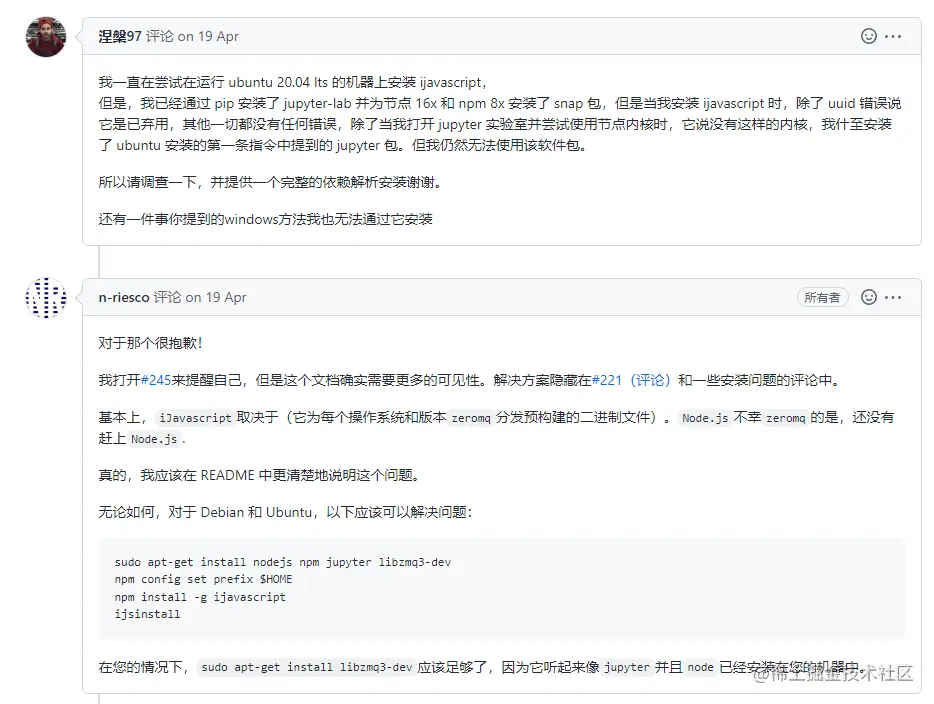The width and height of the screenshot is (934, 704).
Task: Open the smiley reaction picker on n-riesco's comment
Action: (868, 297)
